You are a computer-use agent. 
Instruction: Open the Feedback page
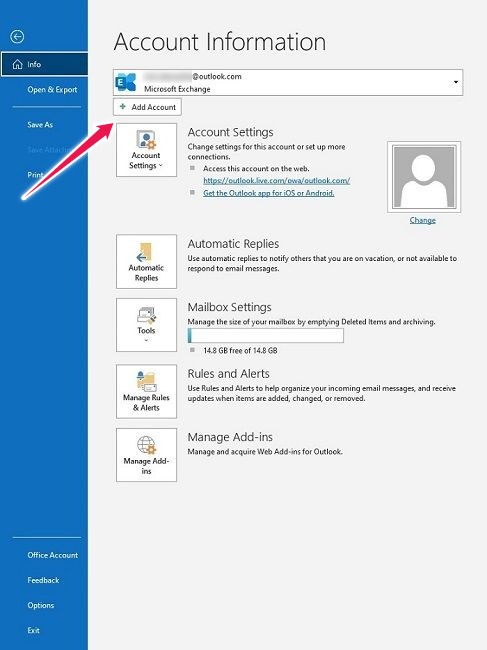(43, 580)
